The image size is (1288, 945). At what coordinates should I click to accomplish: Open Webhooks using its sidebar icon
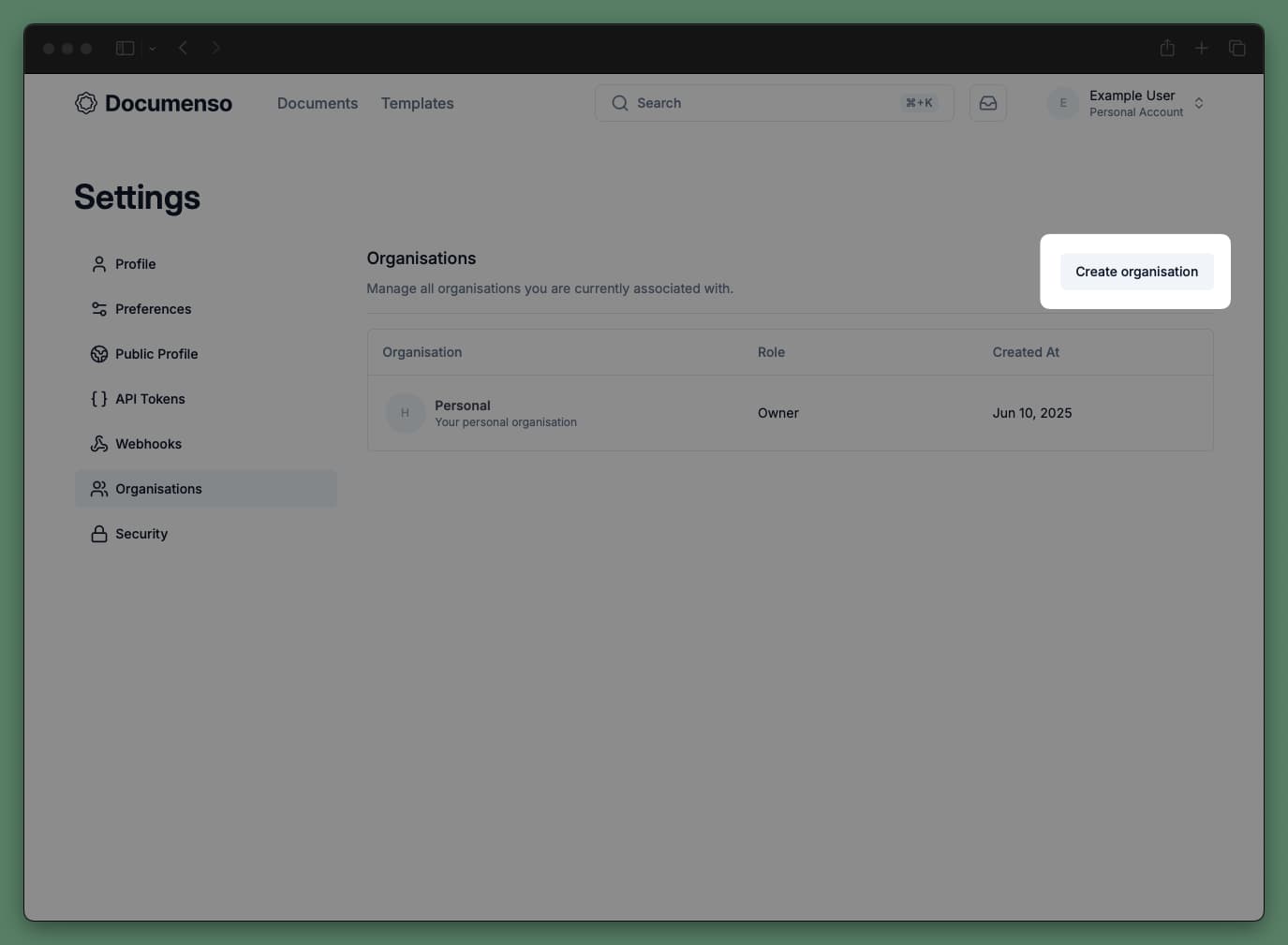(98, 443)
